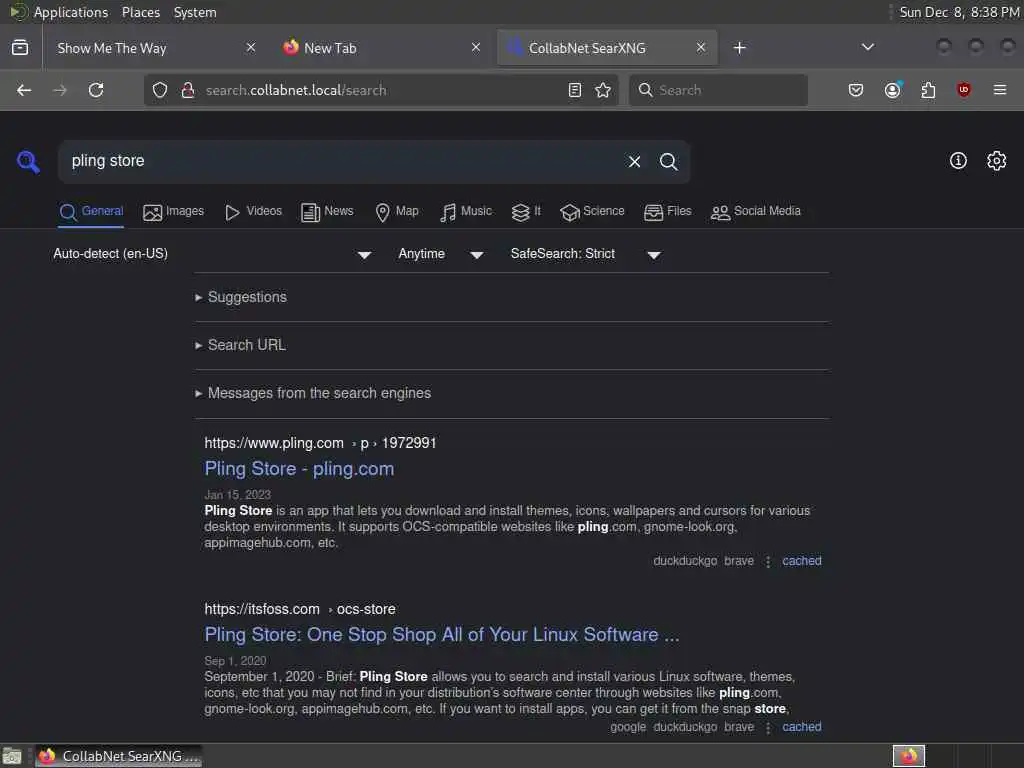Open the Applications menu
Viewport: 1024px width, 768px height.
coord(71,12)
